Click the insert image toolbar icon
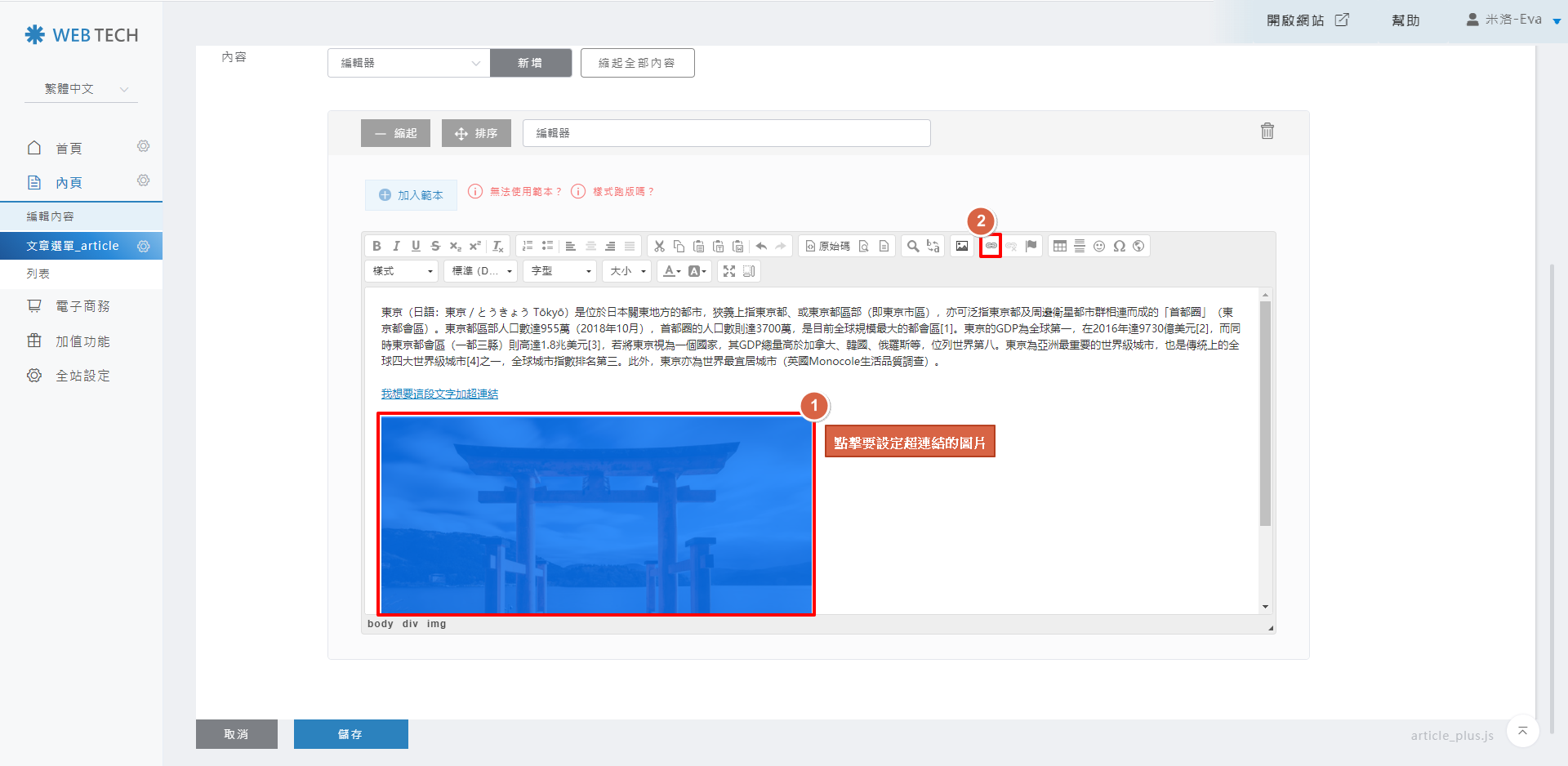The width and height of the screenshot is (1568, 766). 962,246
